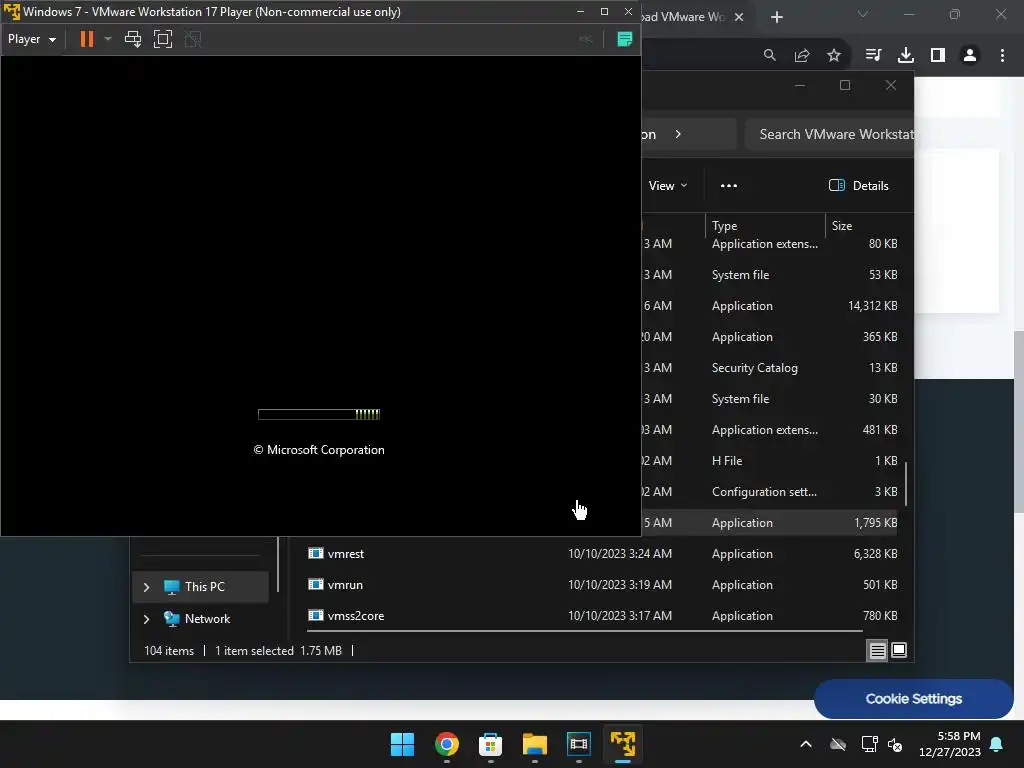Image resolution: width=1024 pixels, height=768 pixels.
Task: Click the OneDrive cloud tray icon
Action: click(838, 744)
